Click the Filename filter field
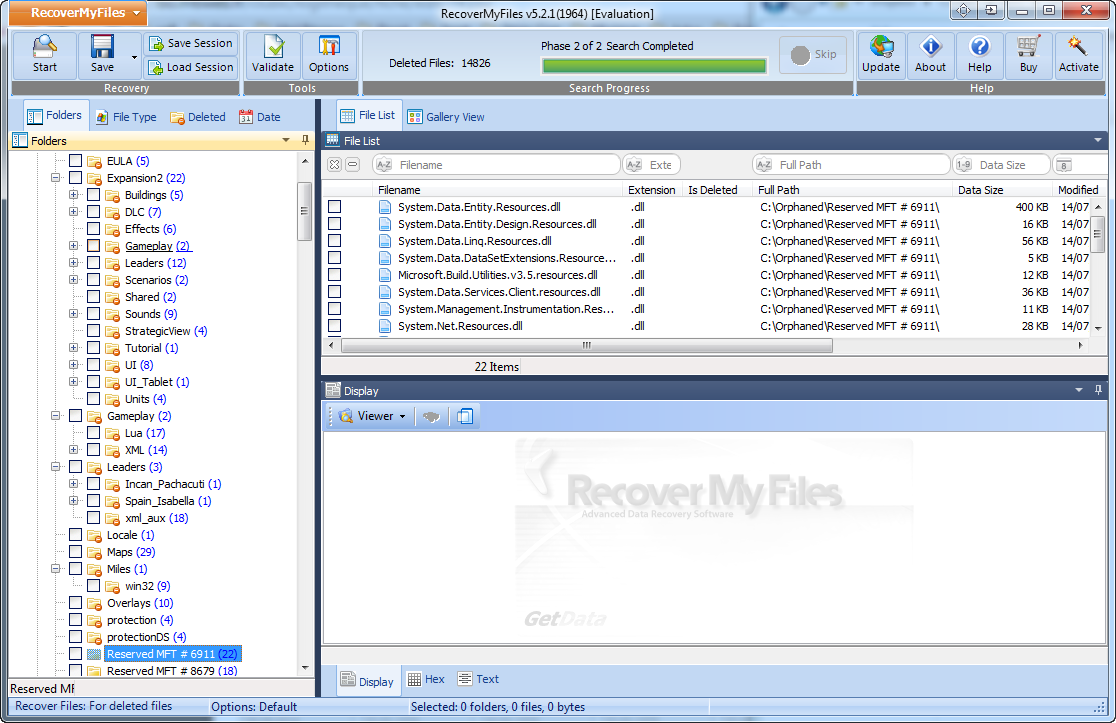1116x723 pixels. [497, 165]
